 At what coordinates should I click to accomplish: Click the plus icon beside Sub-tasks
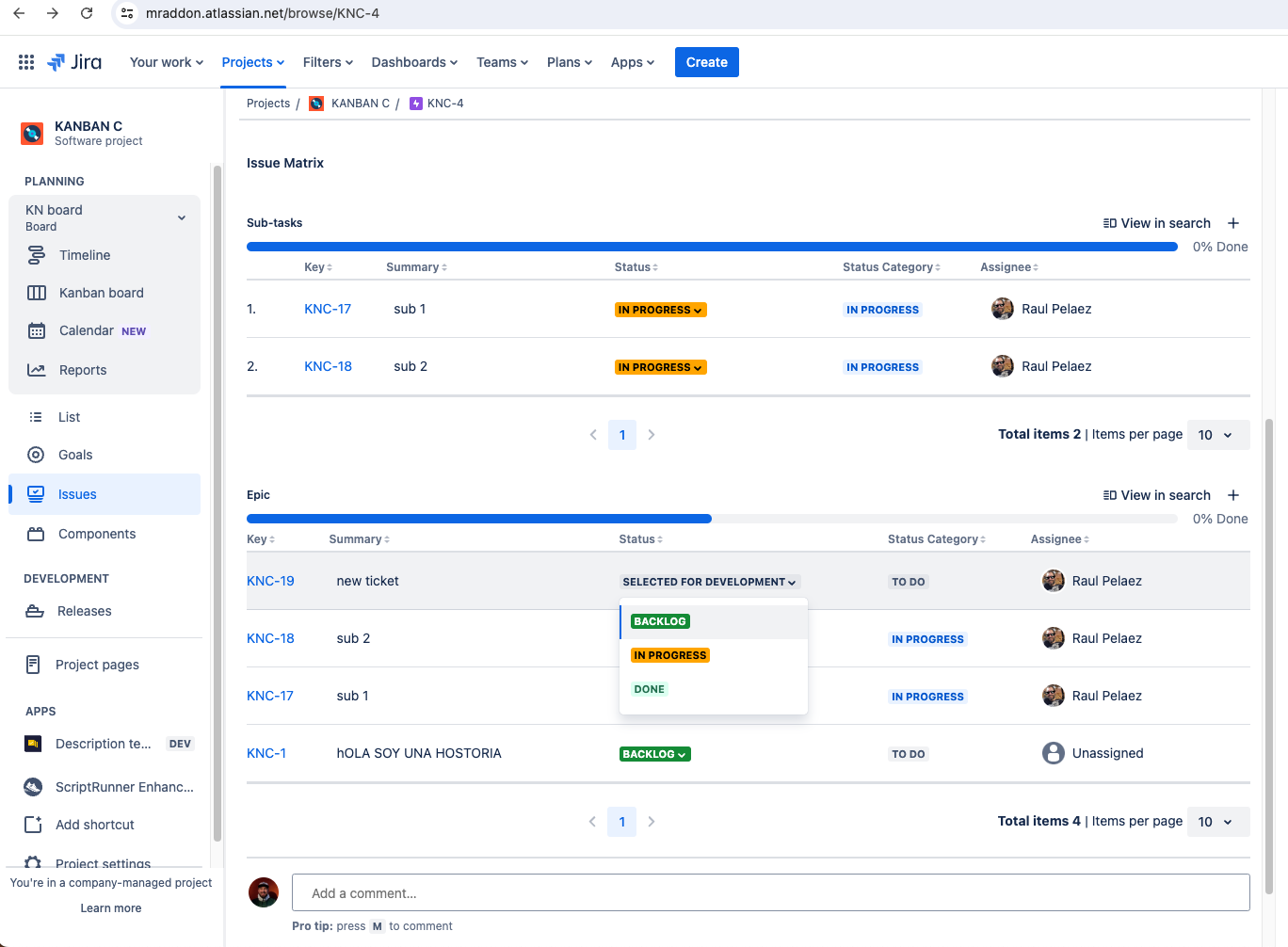coord(1233,223)
